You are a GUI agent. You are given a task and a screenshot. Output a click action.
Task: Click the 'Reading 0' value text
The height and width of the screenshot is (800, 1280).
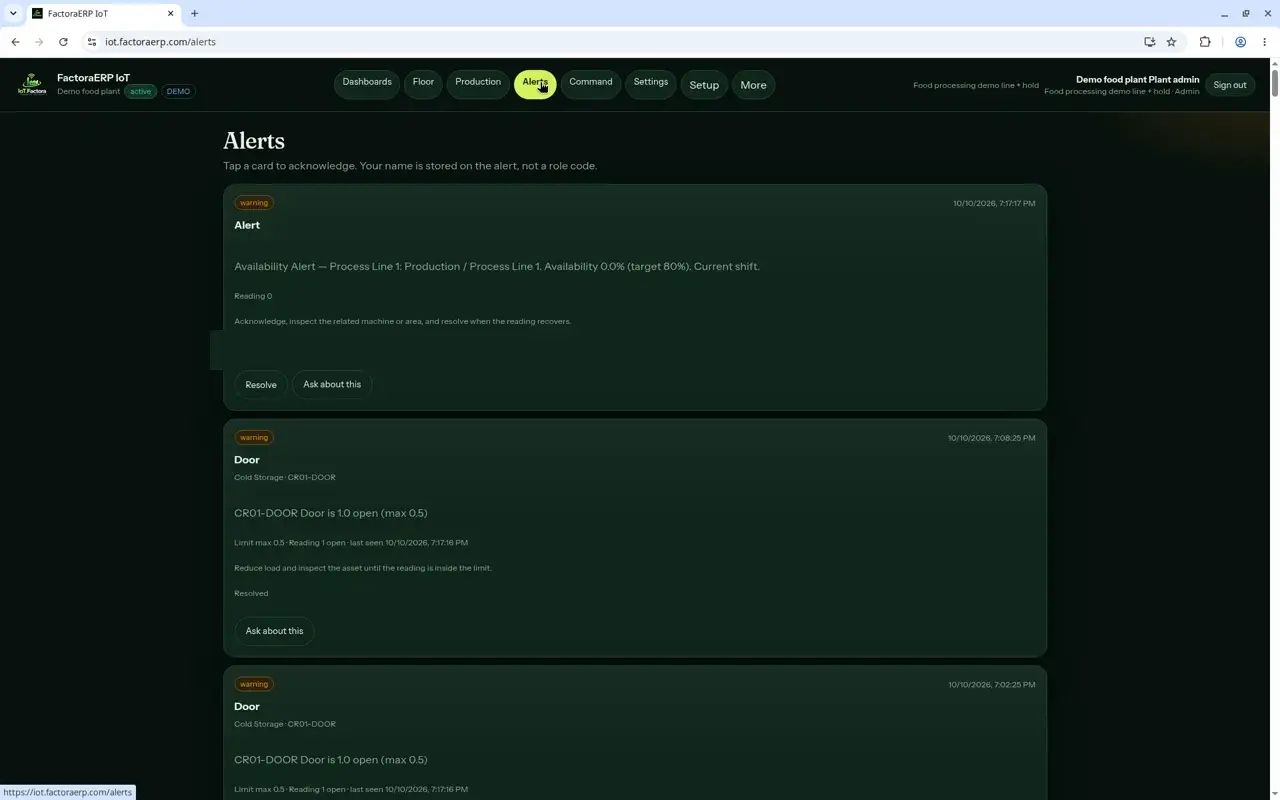[x=253, y=296]
